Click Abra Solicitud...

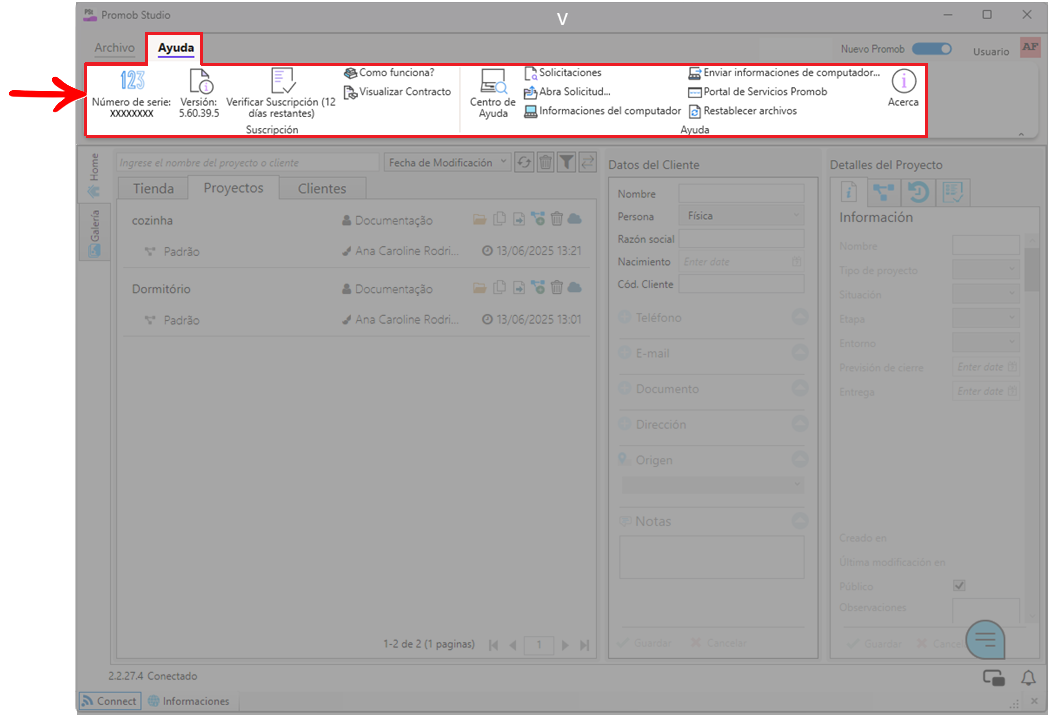click(567, 92)
